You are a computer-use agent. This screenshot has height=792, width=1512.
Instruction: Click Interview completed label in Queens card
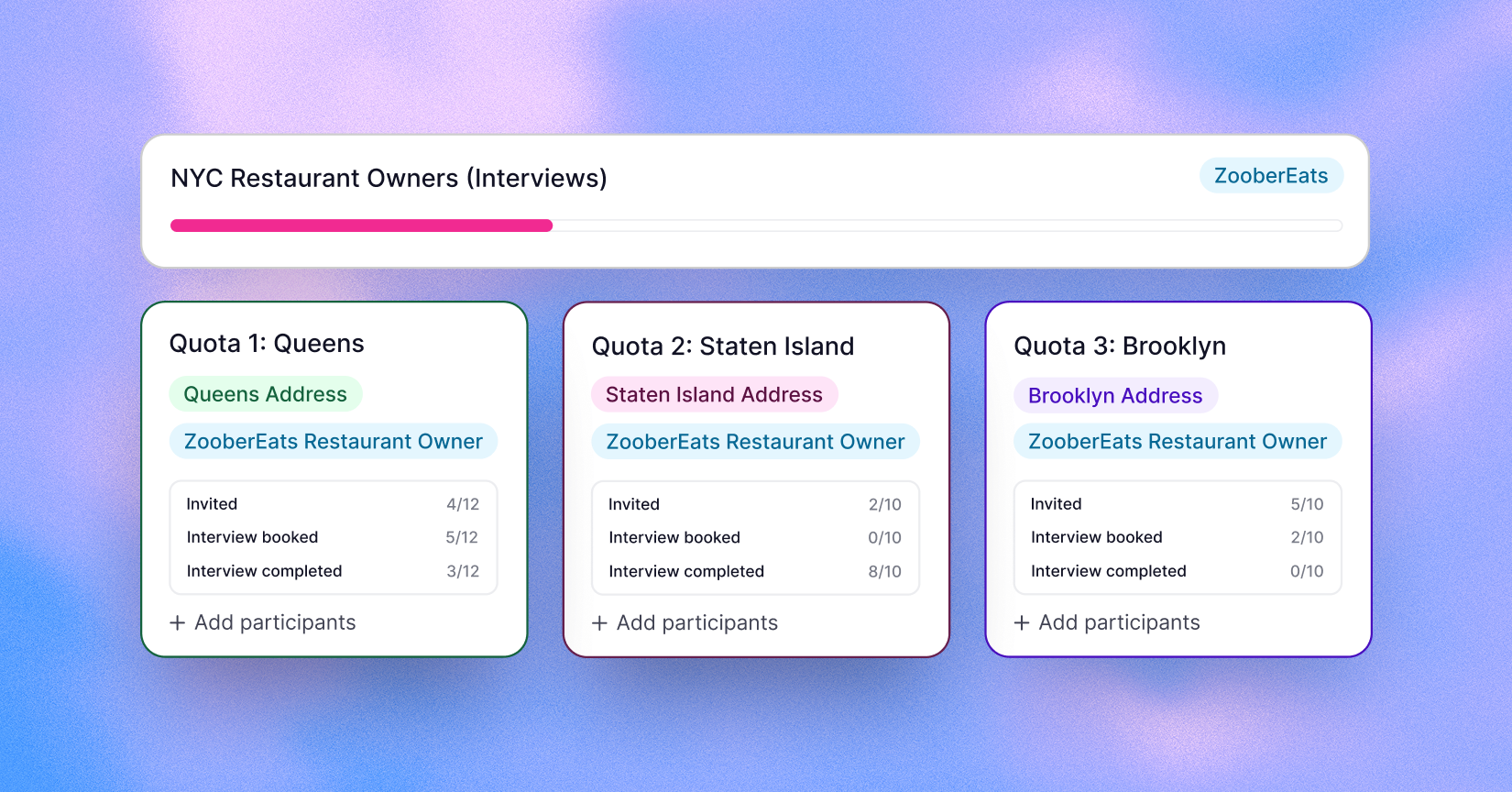click(x=265, y=571)
